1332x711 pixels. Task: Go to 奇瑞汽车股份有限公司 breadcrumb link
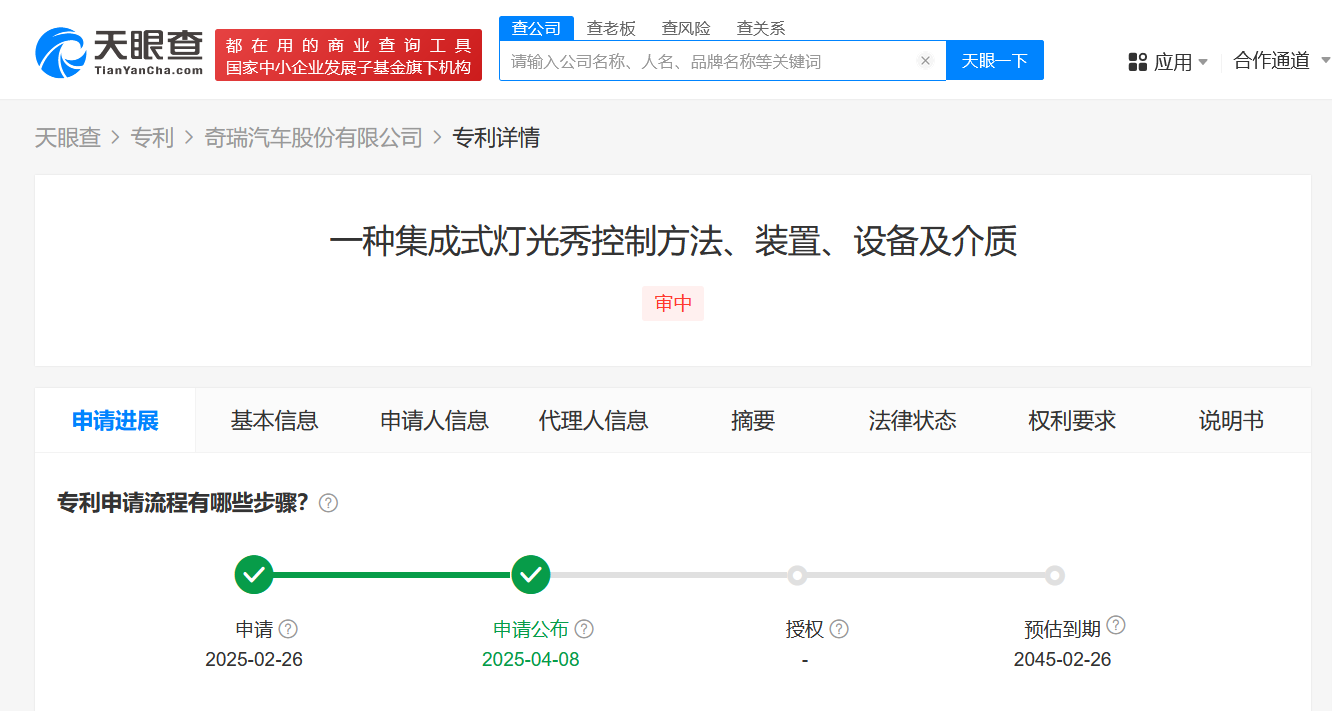313,138
